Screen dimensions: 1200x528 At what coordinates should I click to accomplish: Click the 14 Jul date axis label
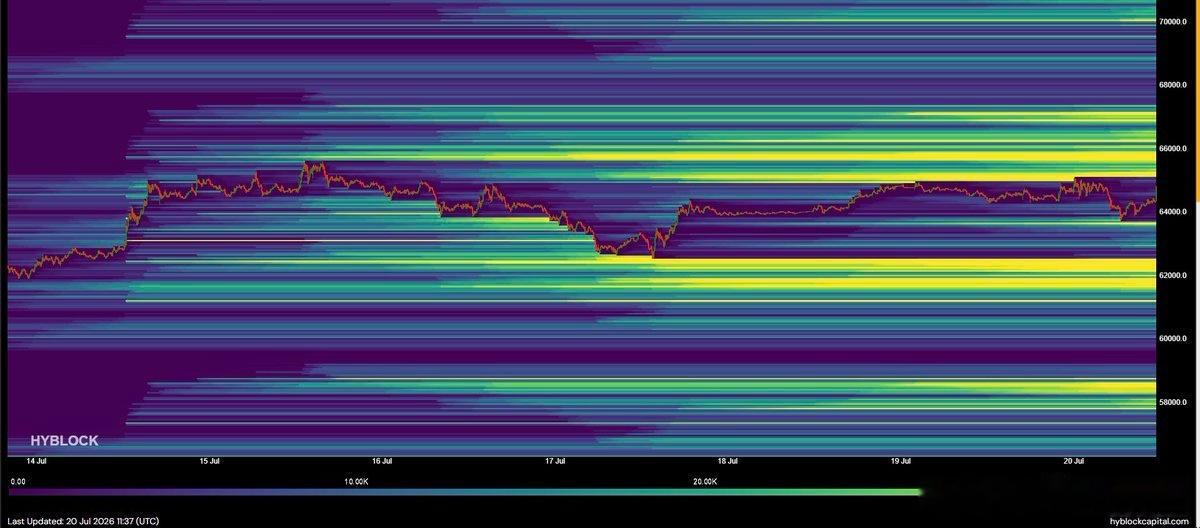coord(37,461)
